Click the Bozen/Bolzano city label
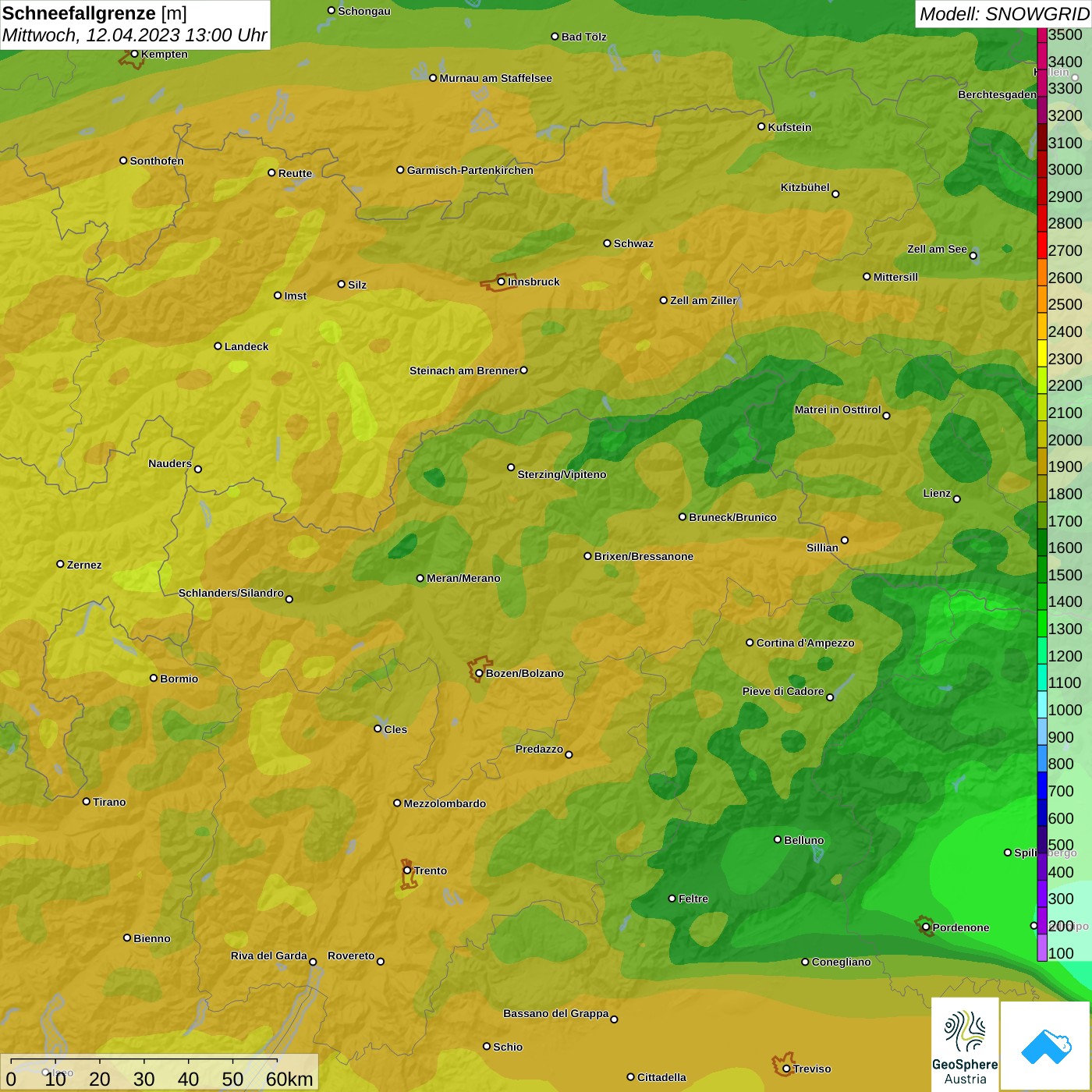 coord(524,673)
